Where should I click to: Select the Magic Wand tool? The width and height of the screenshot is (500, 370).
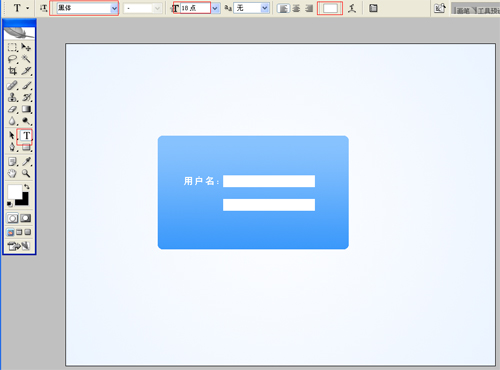pyautogui.click(x=26, y=59)
